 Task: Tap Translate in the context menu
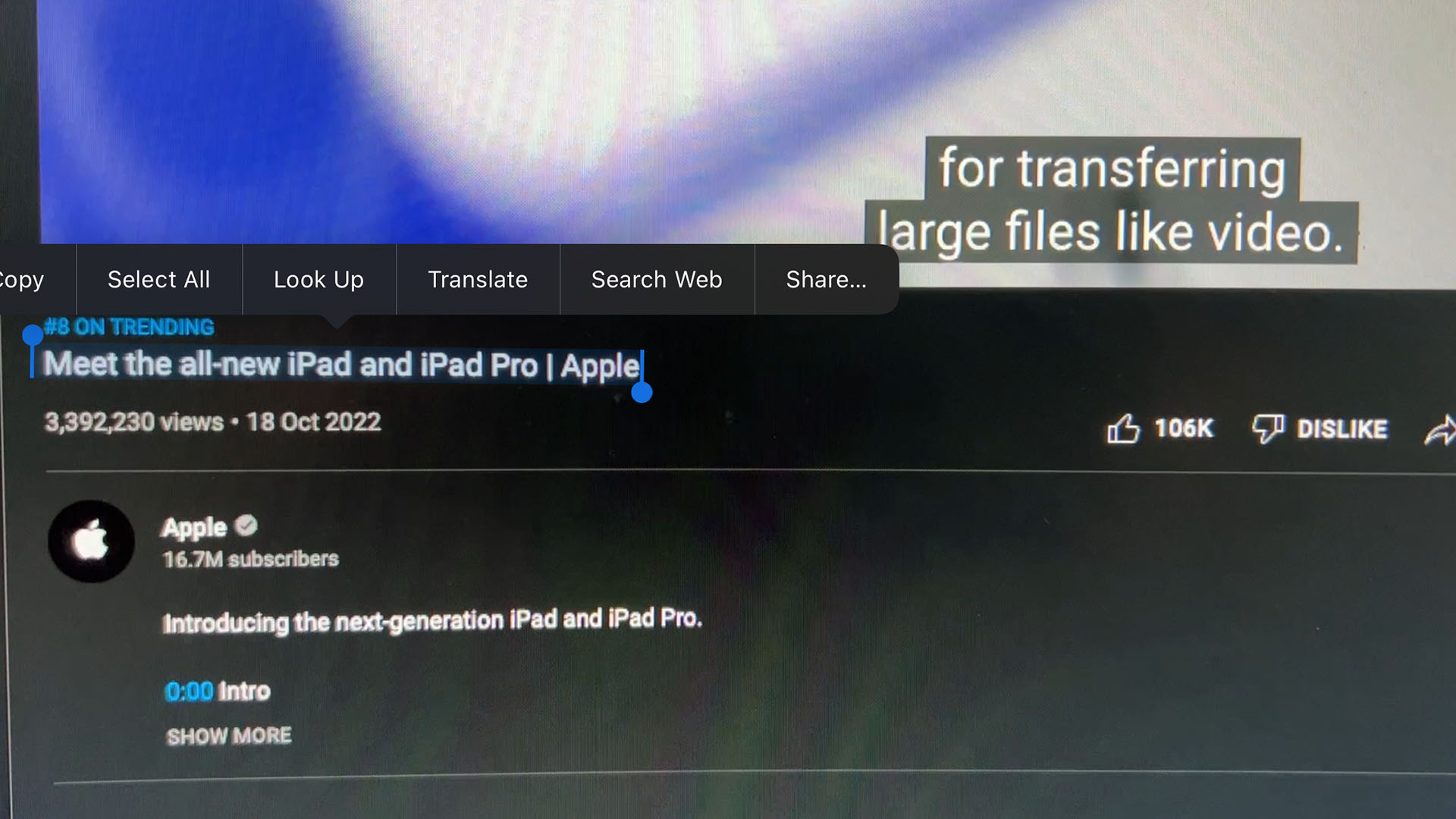(477, 279)
